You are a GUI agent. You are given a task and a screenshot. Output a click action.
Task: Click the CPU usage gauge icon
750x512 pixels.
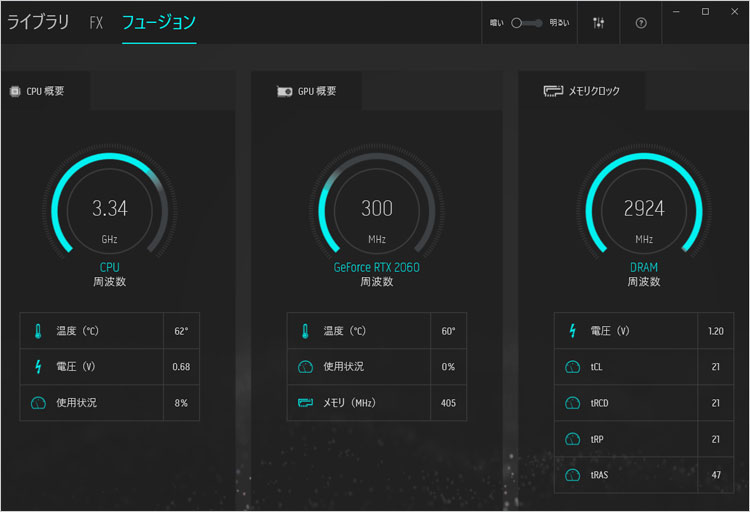tap(38, 403)
